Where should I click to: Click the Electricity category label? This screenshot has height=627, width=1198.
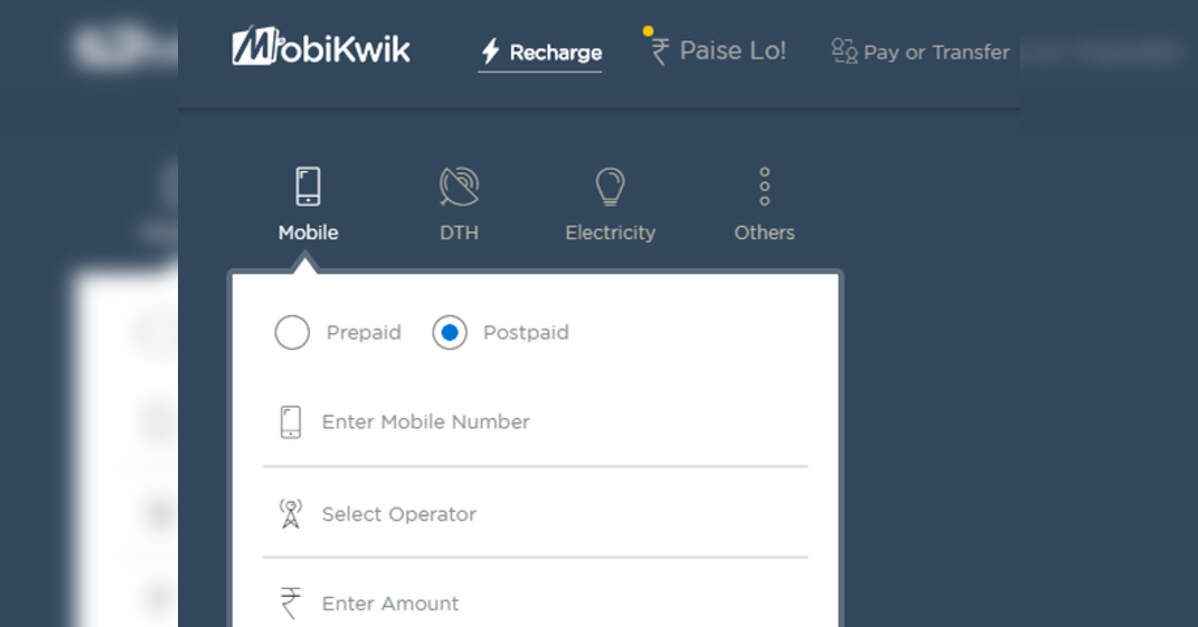click(610, 233)
